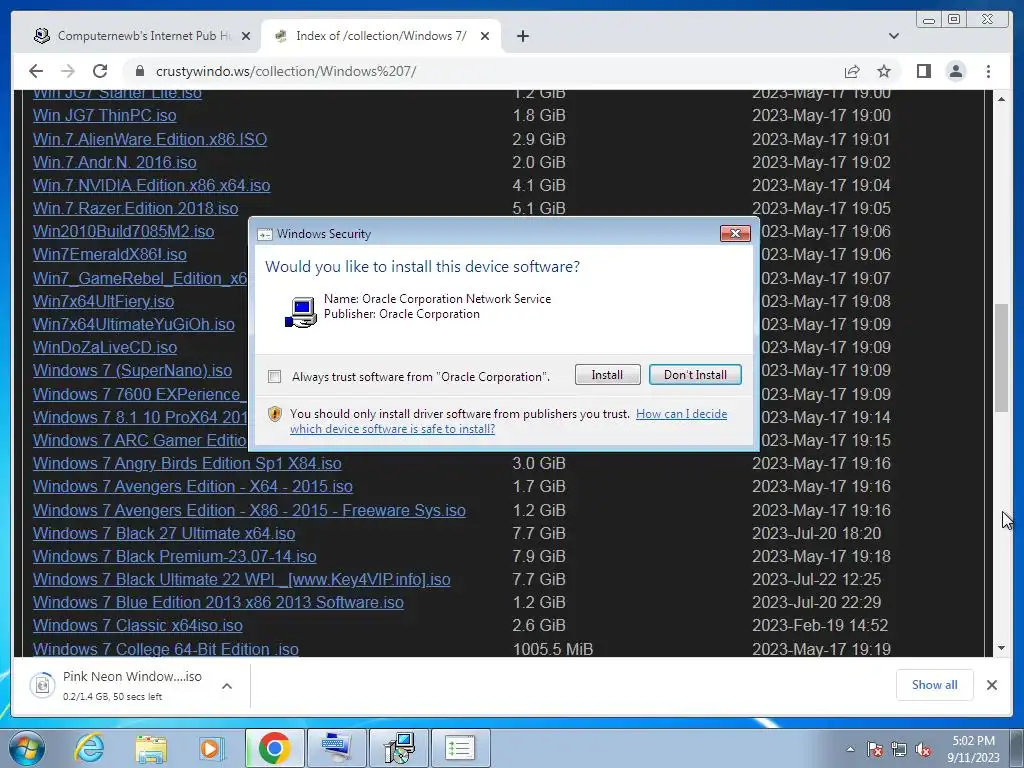1024x768 pixels.
Task: Click the page scrollbar up arrow
Action: click(x=1001, y=99)
